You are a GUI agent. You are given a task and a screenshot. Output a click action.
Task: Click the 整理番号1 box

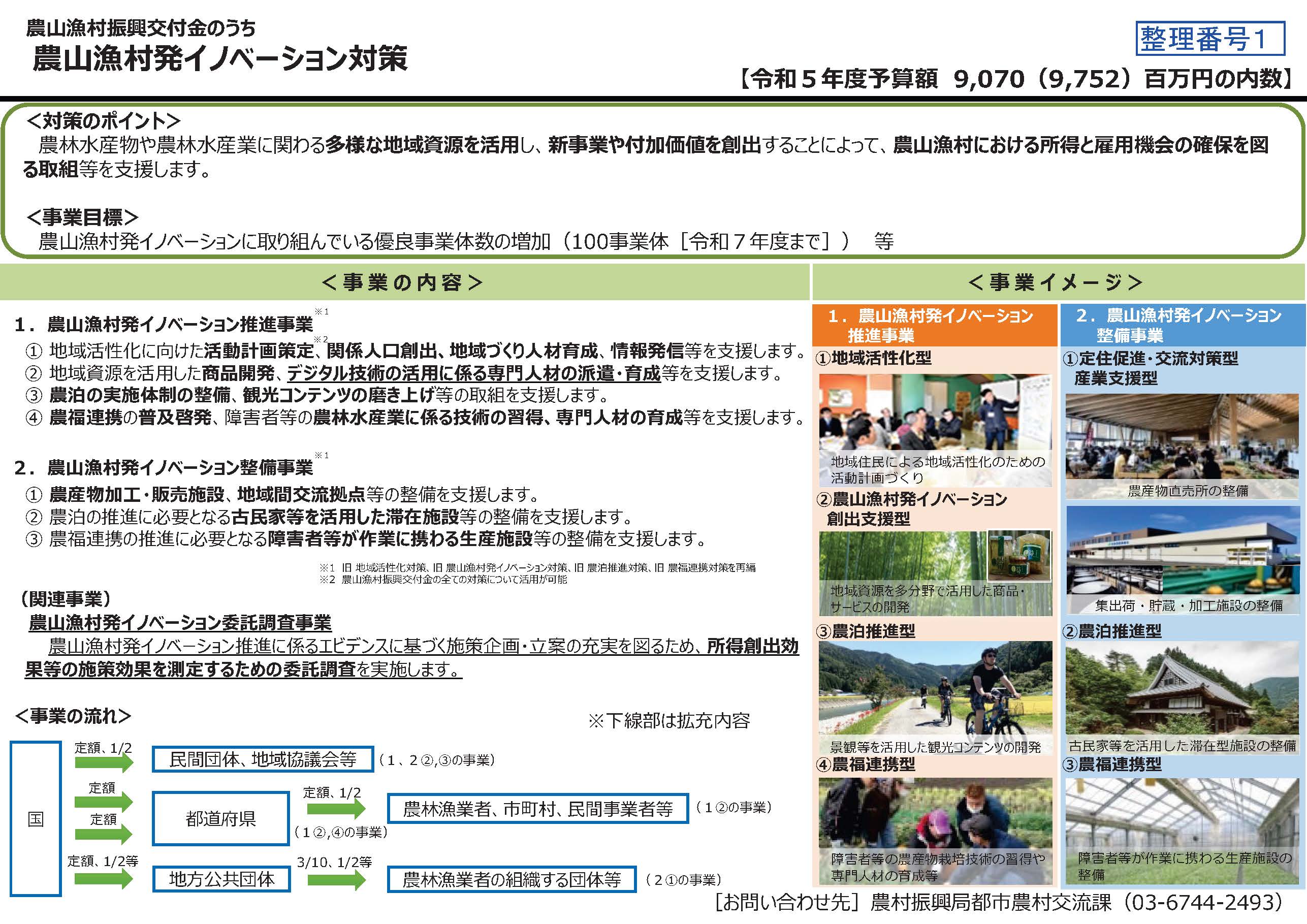point(1210,38)
